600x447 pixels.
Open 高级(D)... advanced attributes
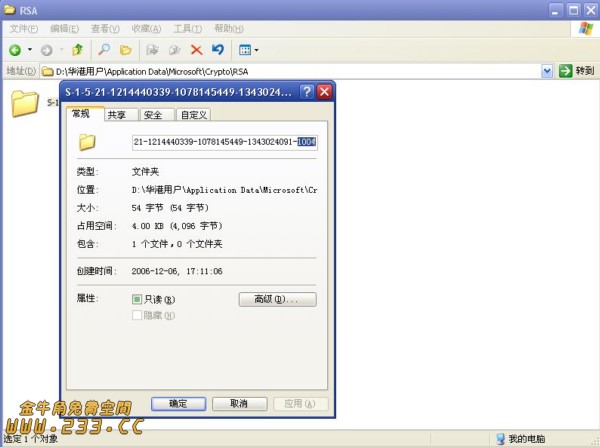click(x=277, y=299)
